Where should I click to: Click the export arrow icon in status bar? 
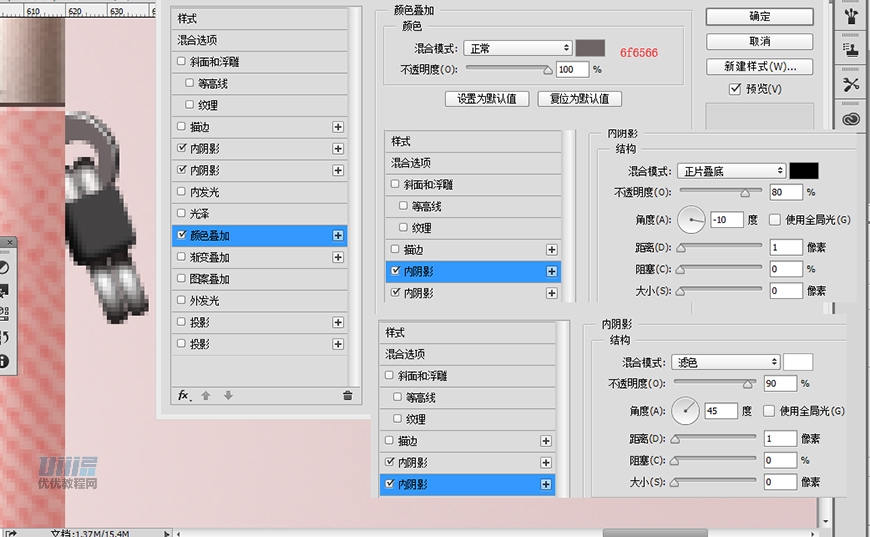click(x=11, y=533)
